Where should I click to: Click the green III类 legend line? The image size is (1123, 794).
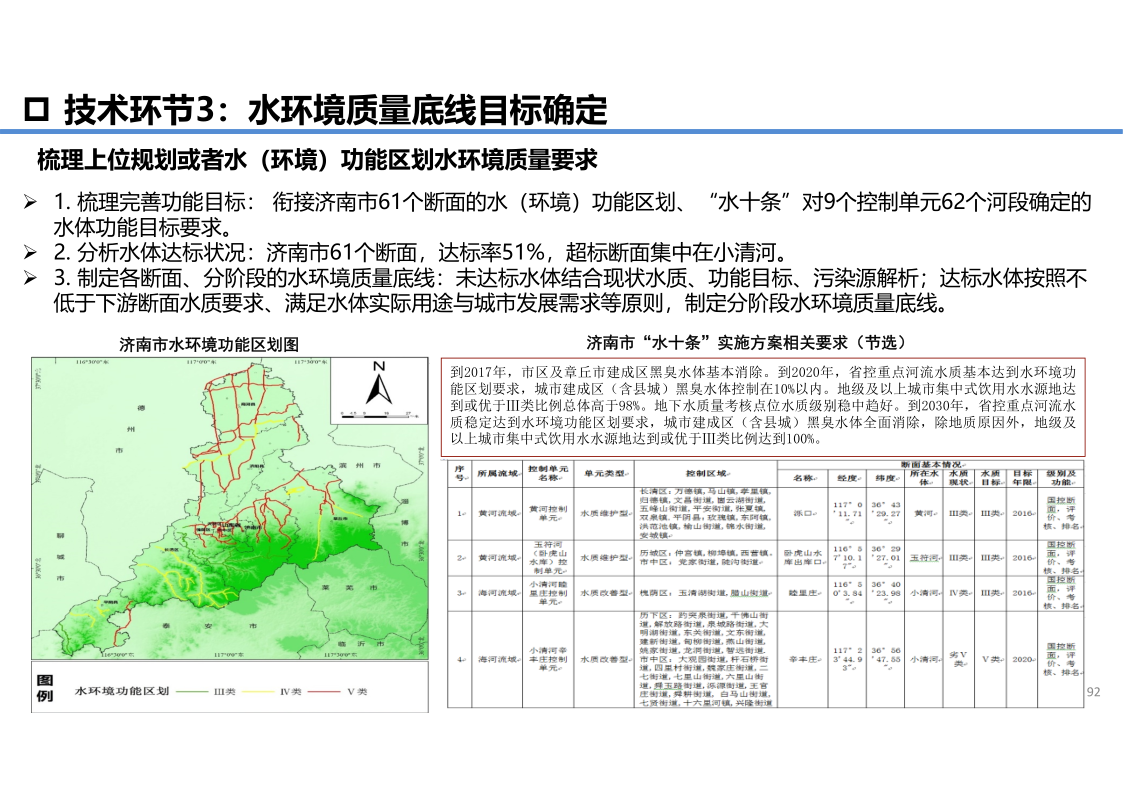coord(192,692)
